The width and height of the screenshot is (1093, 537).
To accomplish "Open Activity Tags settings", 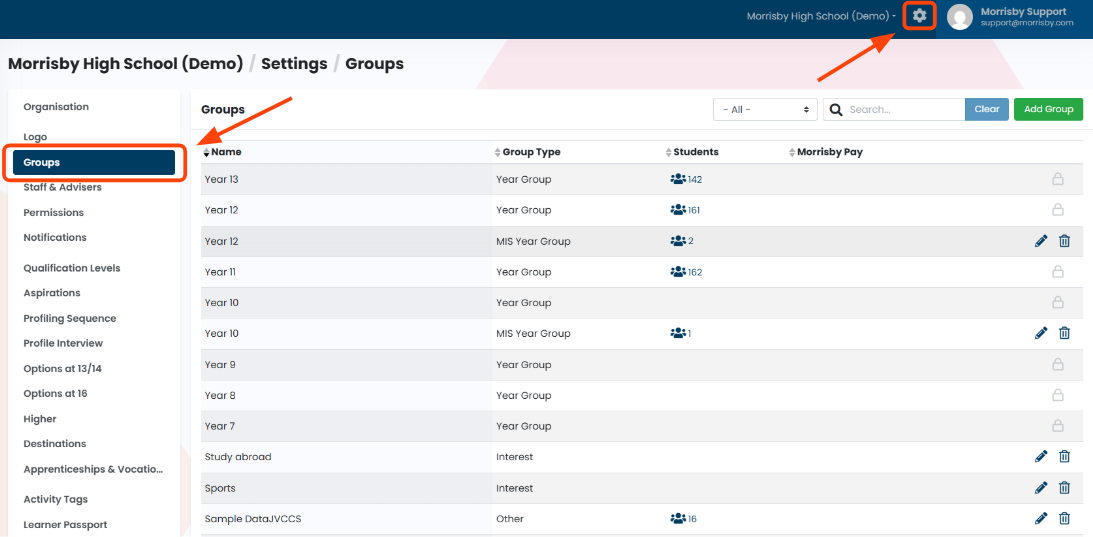I will click(56, 499).
